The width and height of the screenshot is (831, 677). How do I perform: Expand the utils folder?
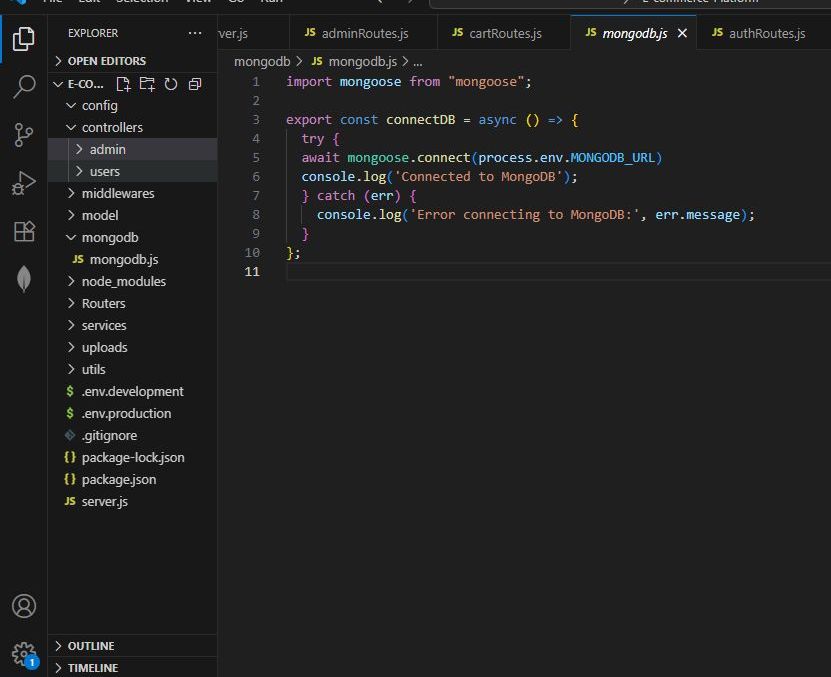tap(132, 370)
